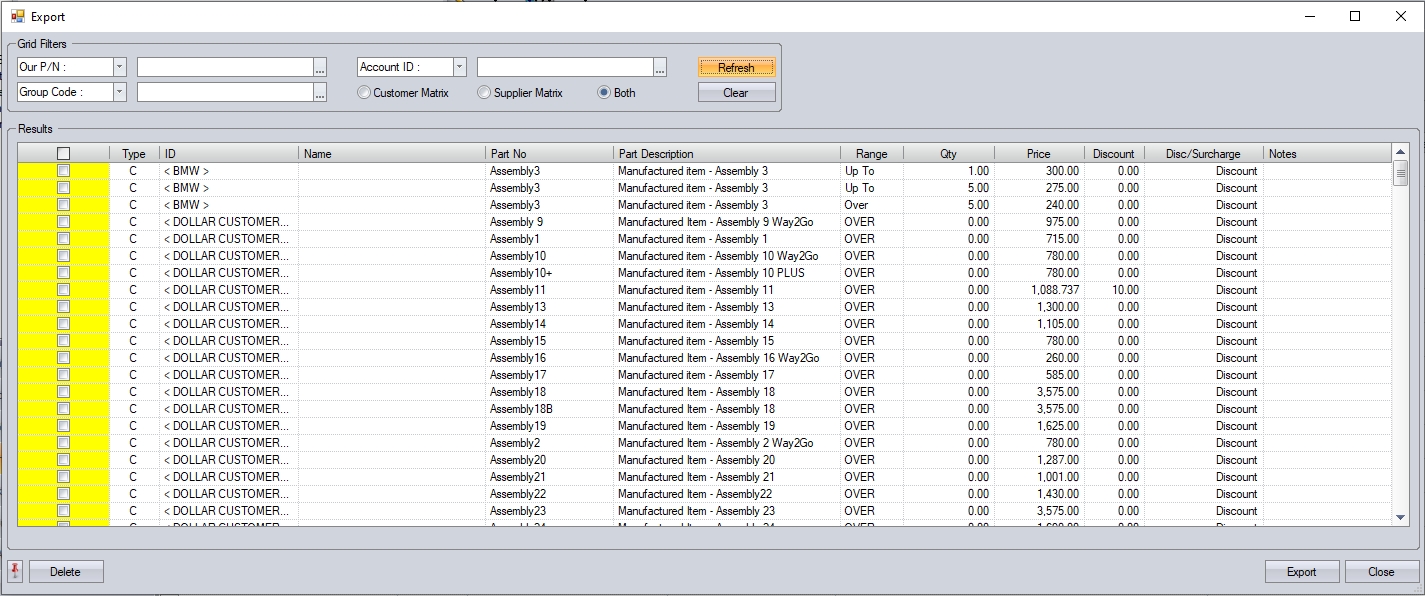Expand the Account ID filter dropdown
Viewport: 1425px width, 596px height.
(x=460, y=67)
